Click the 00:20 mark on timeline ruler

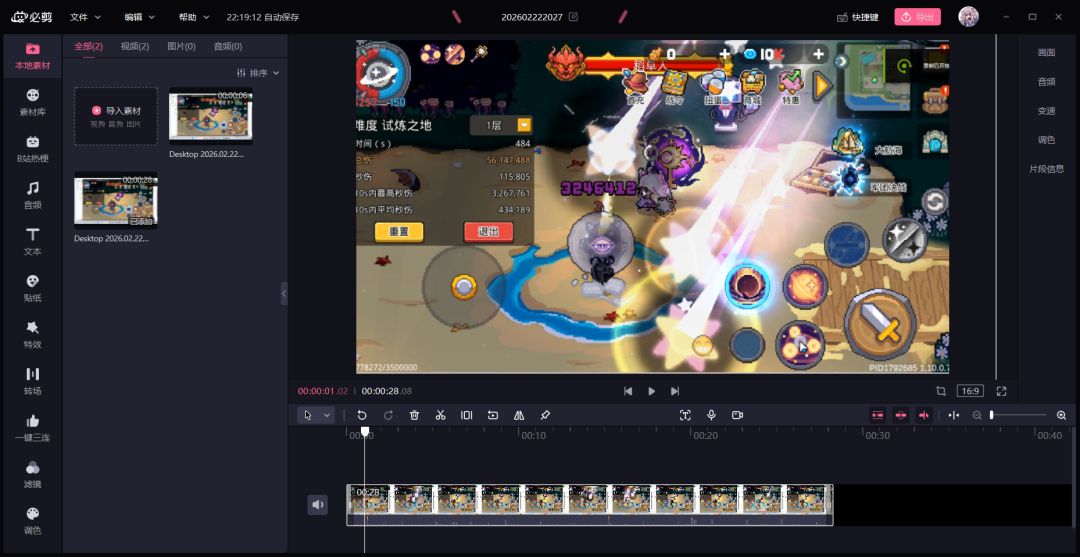pyautogui.click(x=705, y=435)
